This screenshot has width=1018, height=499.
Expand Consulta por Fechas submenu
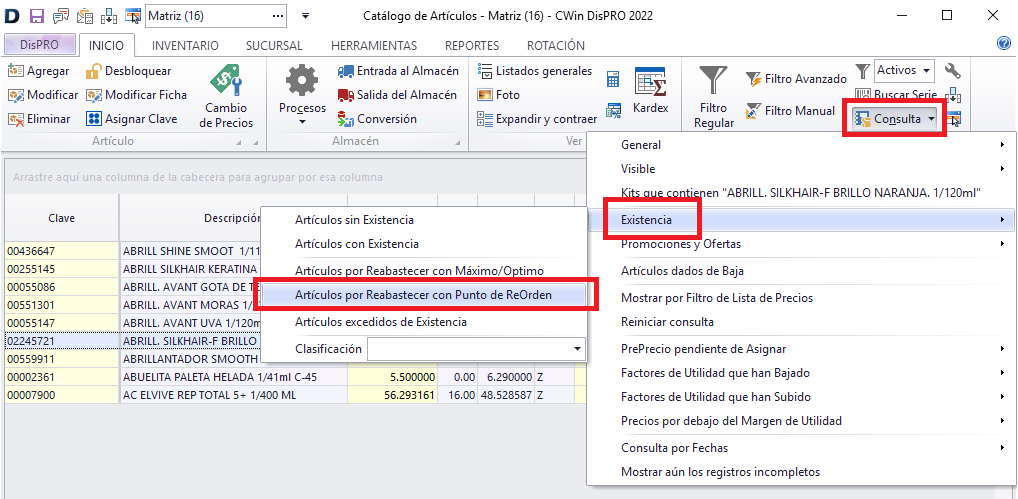801,448
